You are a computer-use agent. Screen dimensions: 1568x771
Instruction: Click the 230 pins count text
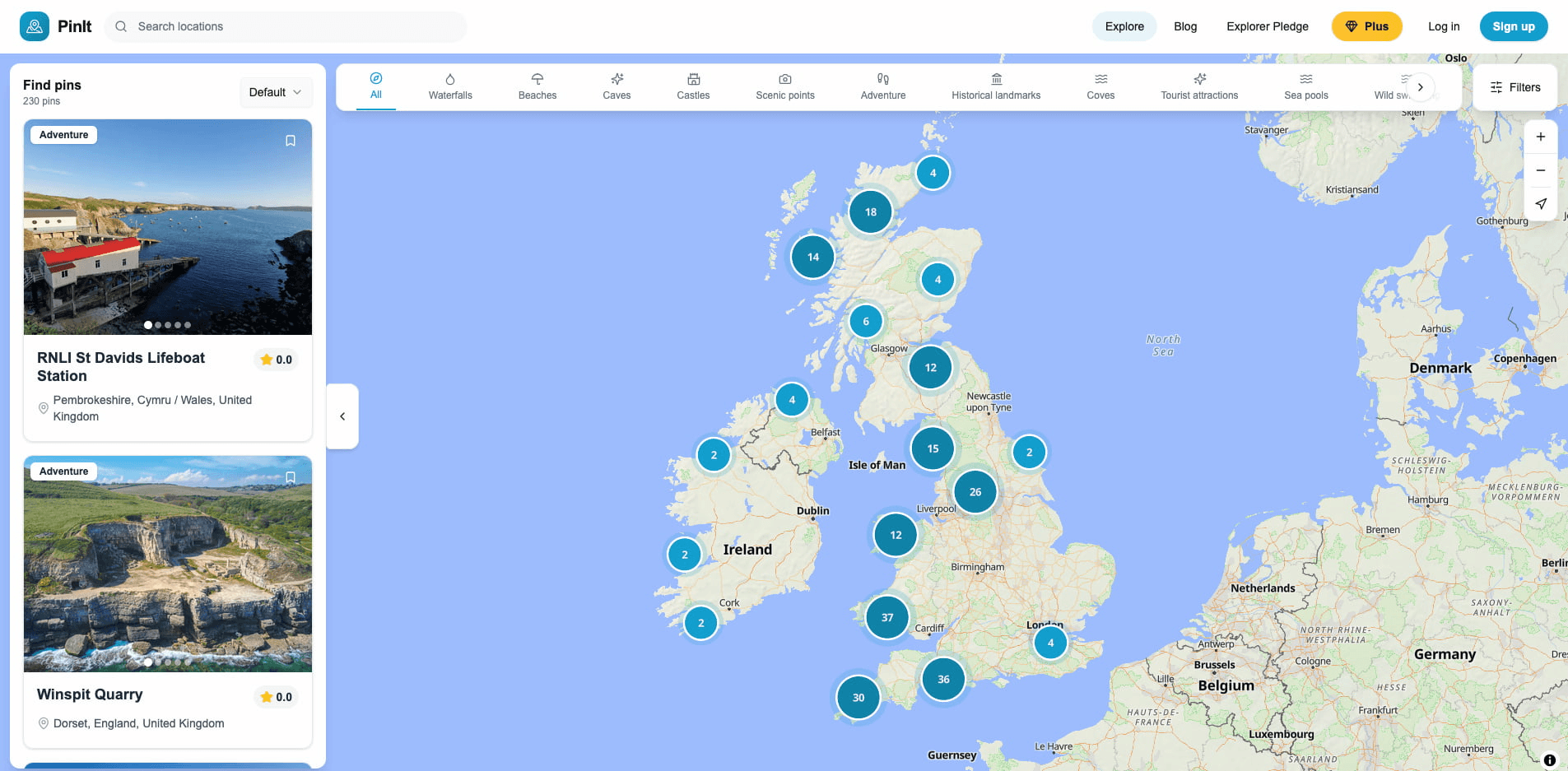pos(41,101)
